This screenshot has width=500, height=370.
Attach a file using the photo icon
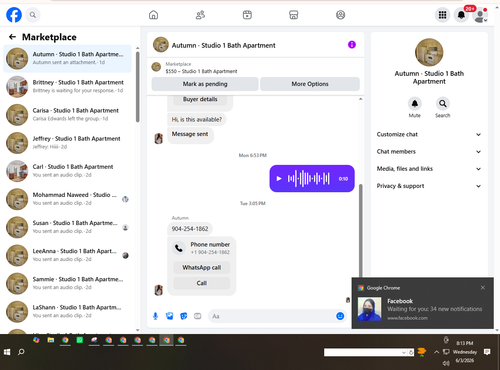pyautogui.click(x=170, y=316)
